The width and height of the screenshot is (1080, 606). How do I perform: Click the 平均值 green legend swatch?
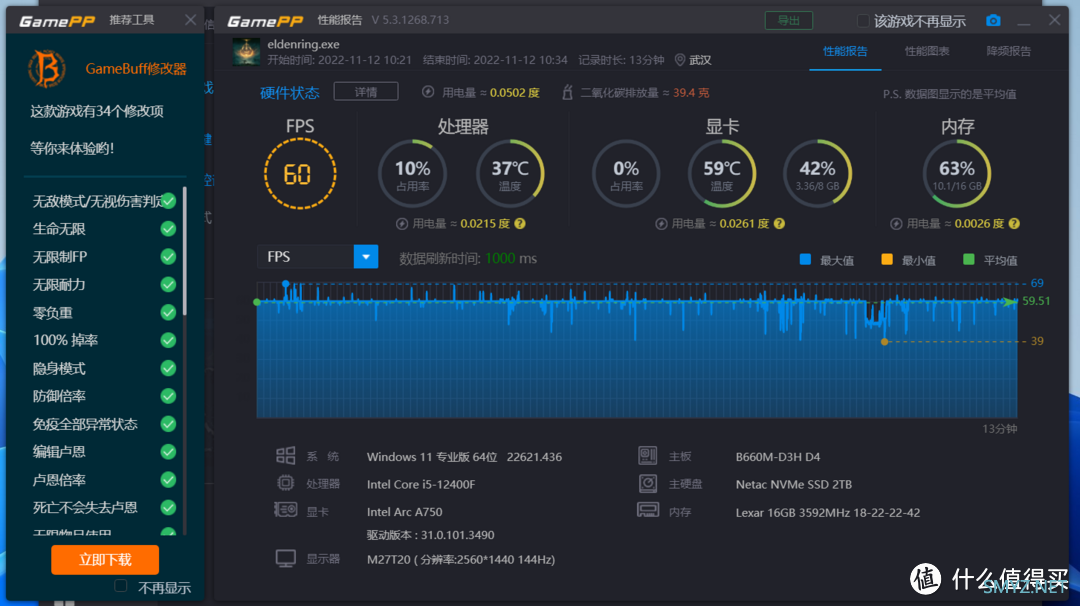[968, 260]
